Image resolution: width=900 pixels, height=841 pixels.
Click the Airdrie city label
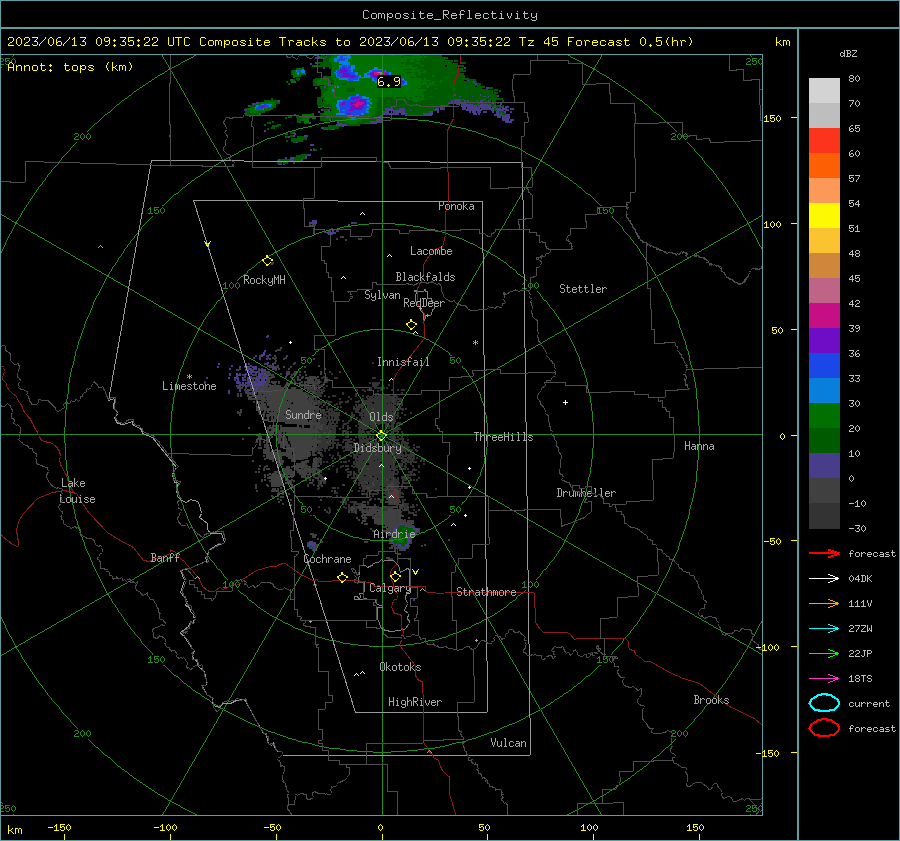pos(394,534)
